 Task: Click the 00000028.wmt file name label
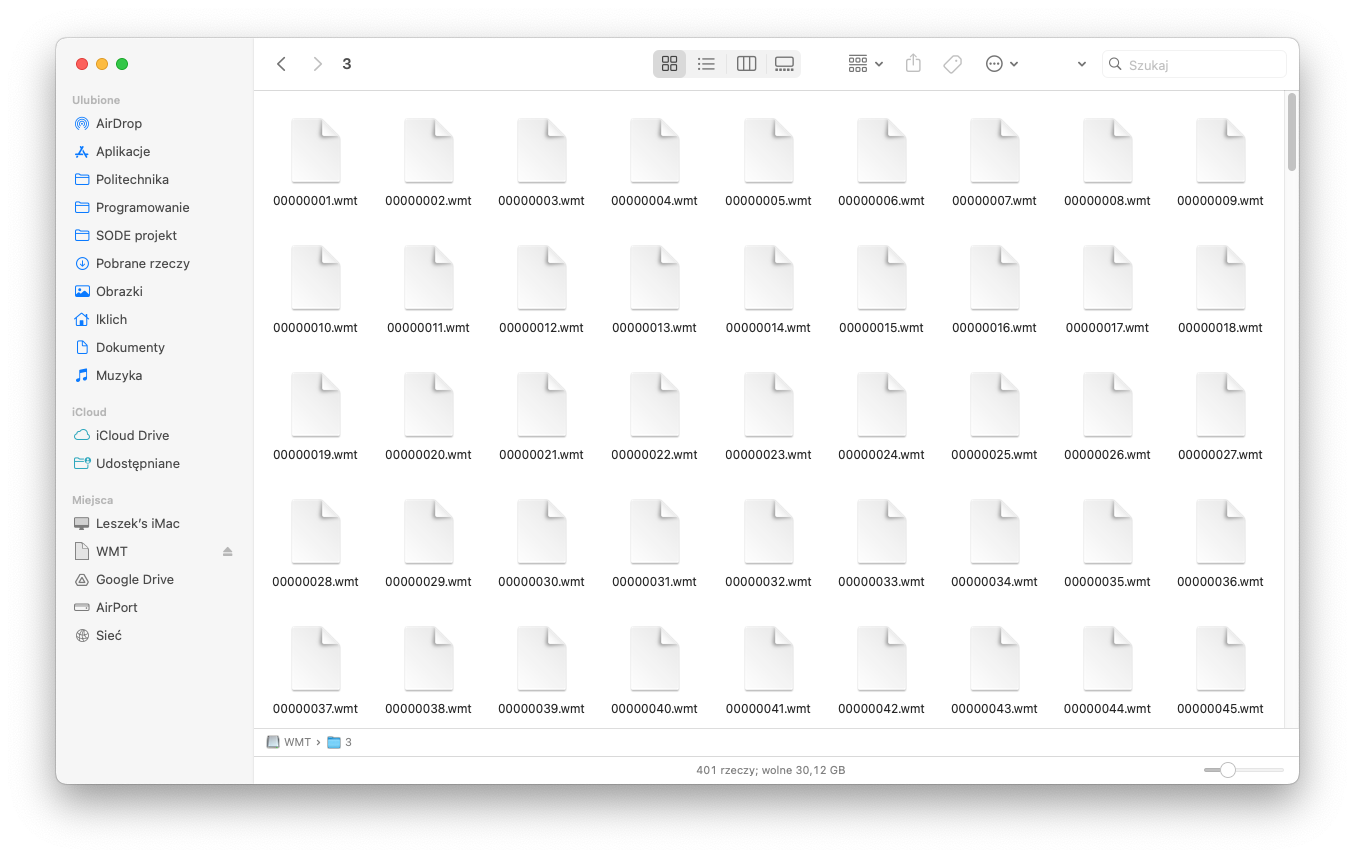tap(315, 582)
